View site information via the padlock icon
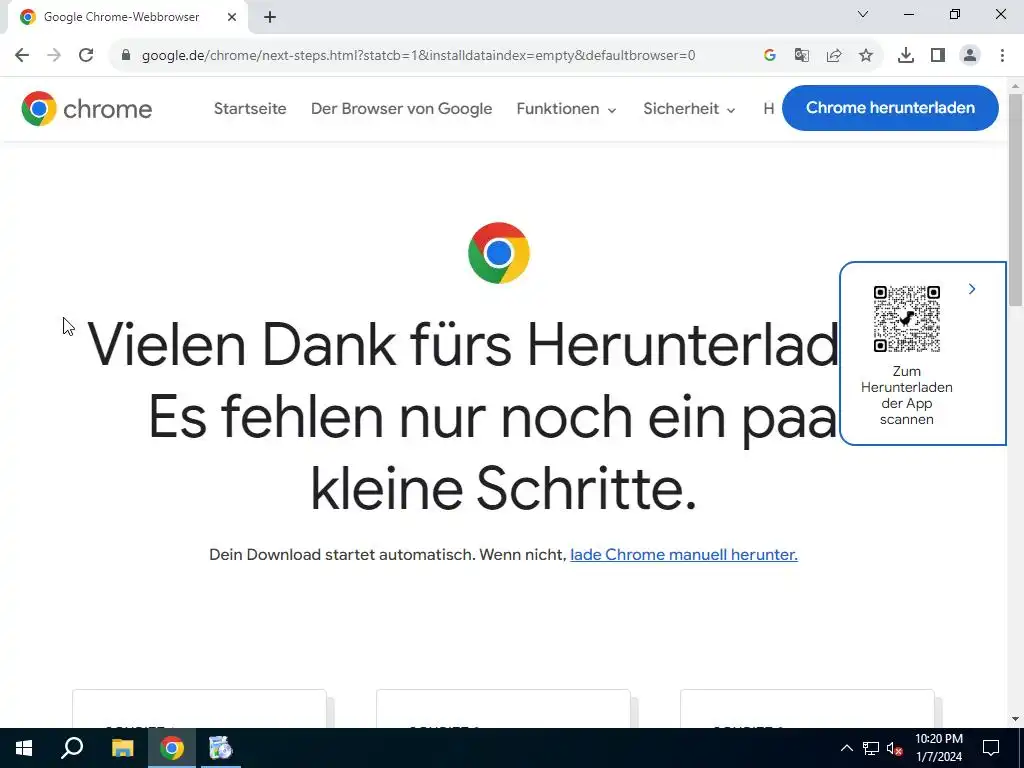The height and width of the screenshot is (768, 1024). tap(126, 56)
